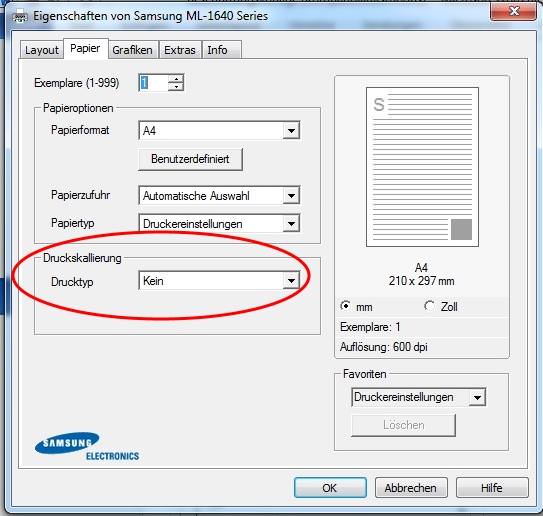Click the Samsung Electronics logo
This screenshot has width=543, height=516.
87,446
